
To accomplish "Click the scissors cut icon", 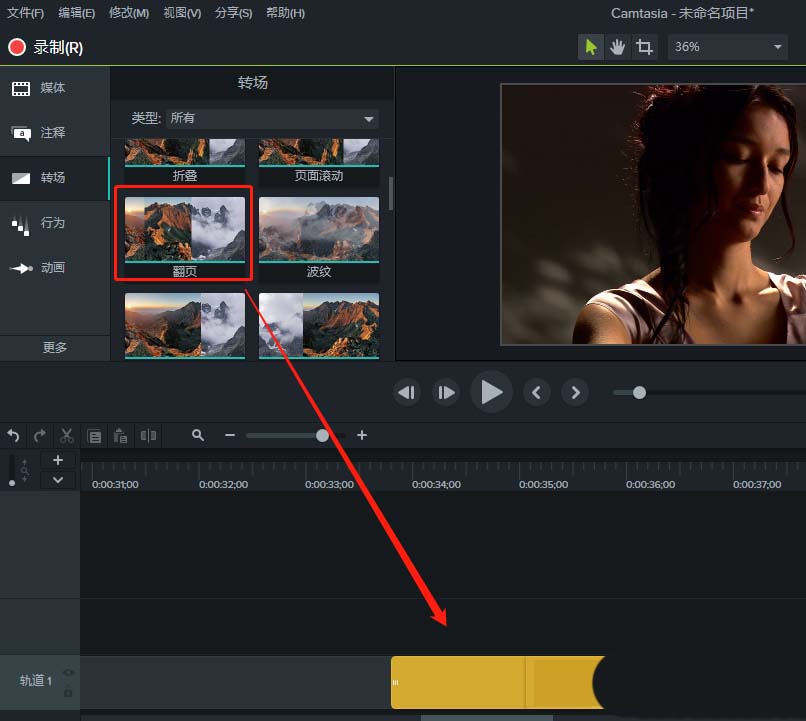I will point(67,436).
